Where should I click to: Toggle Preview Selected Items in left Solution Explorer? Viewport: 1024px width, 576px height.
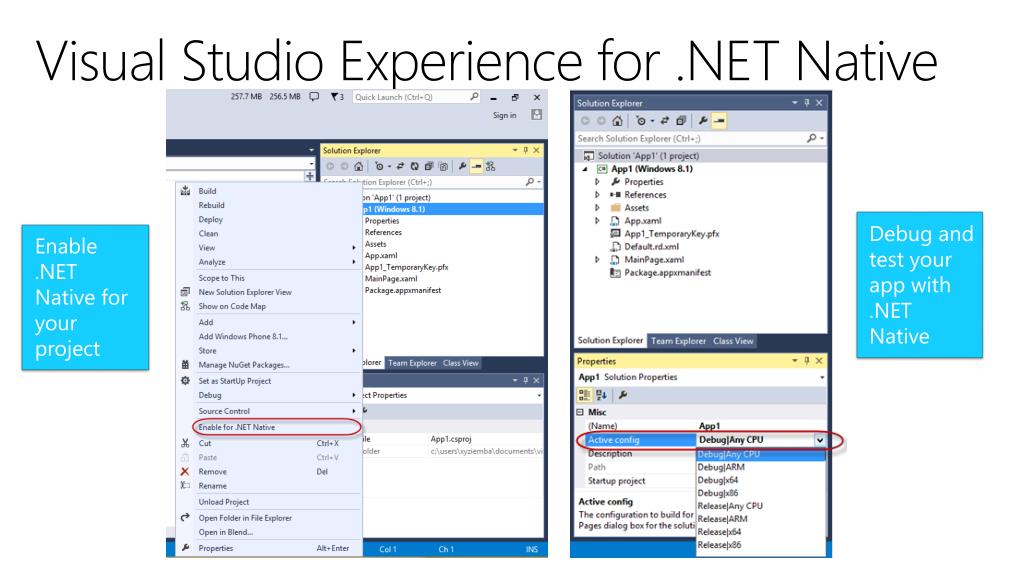click(x=477, y=167)
